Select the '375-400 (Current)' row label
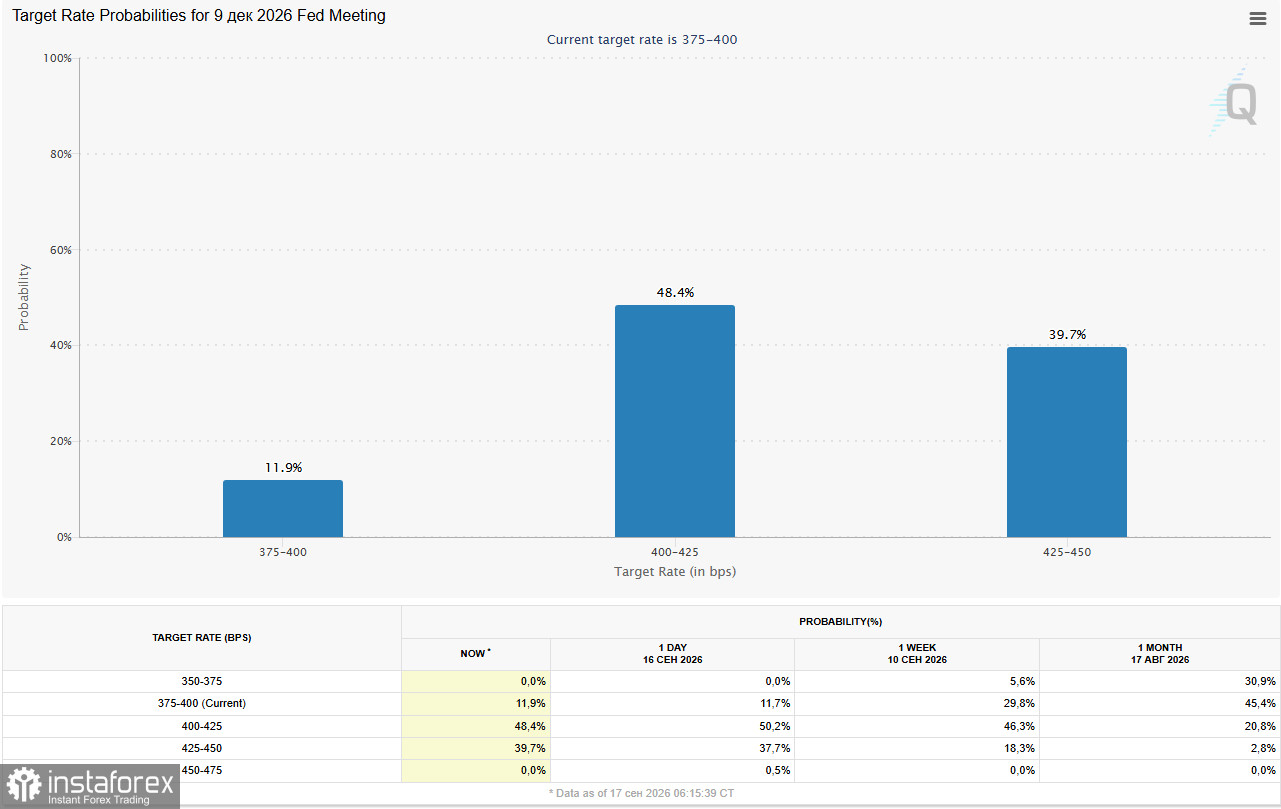The image size is (1281, 809). tap(202, 703)
